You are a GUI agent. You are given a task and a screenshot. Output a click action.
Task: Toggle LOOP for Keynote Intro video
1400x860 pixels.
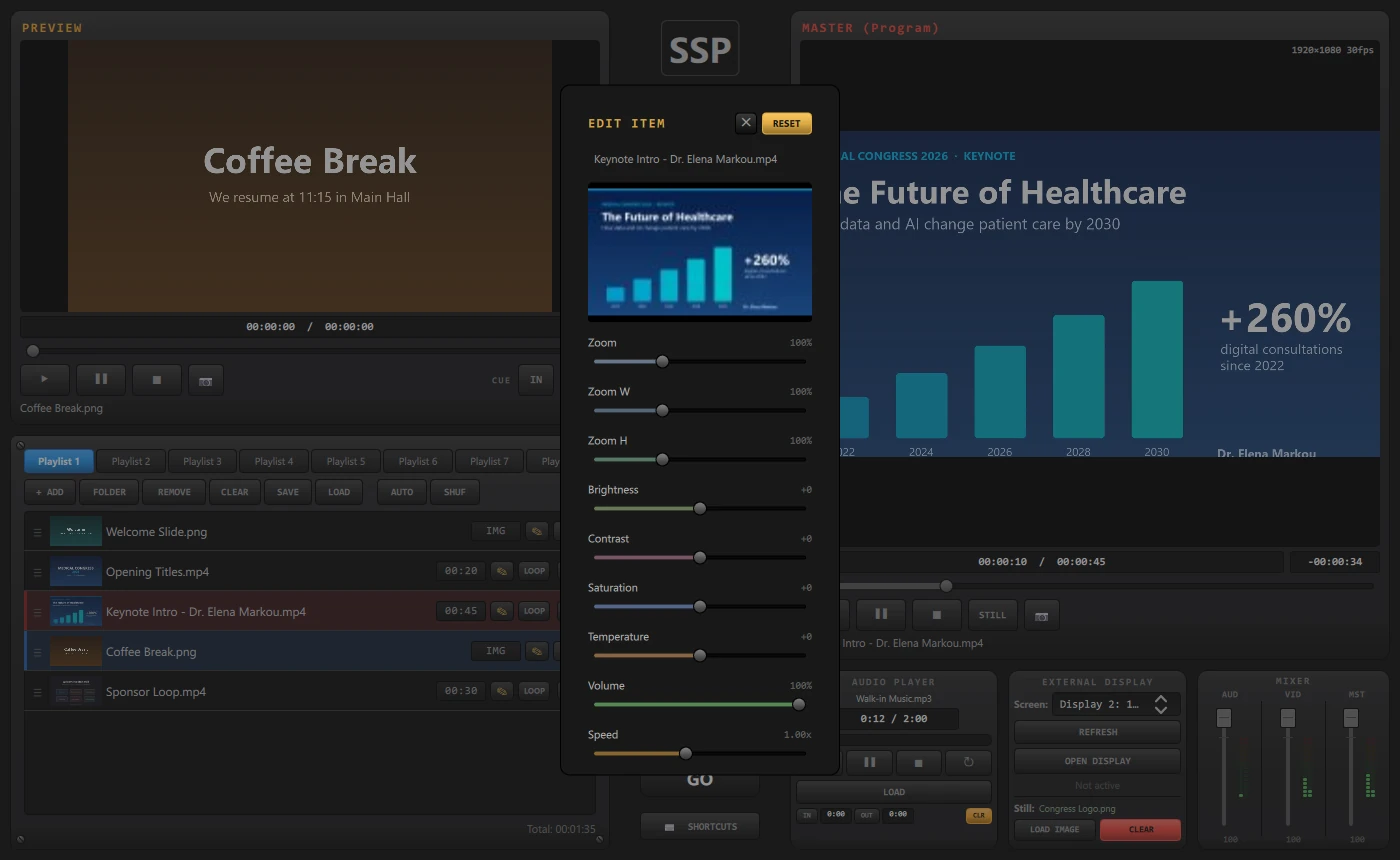point(534,611)
